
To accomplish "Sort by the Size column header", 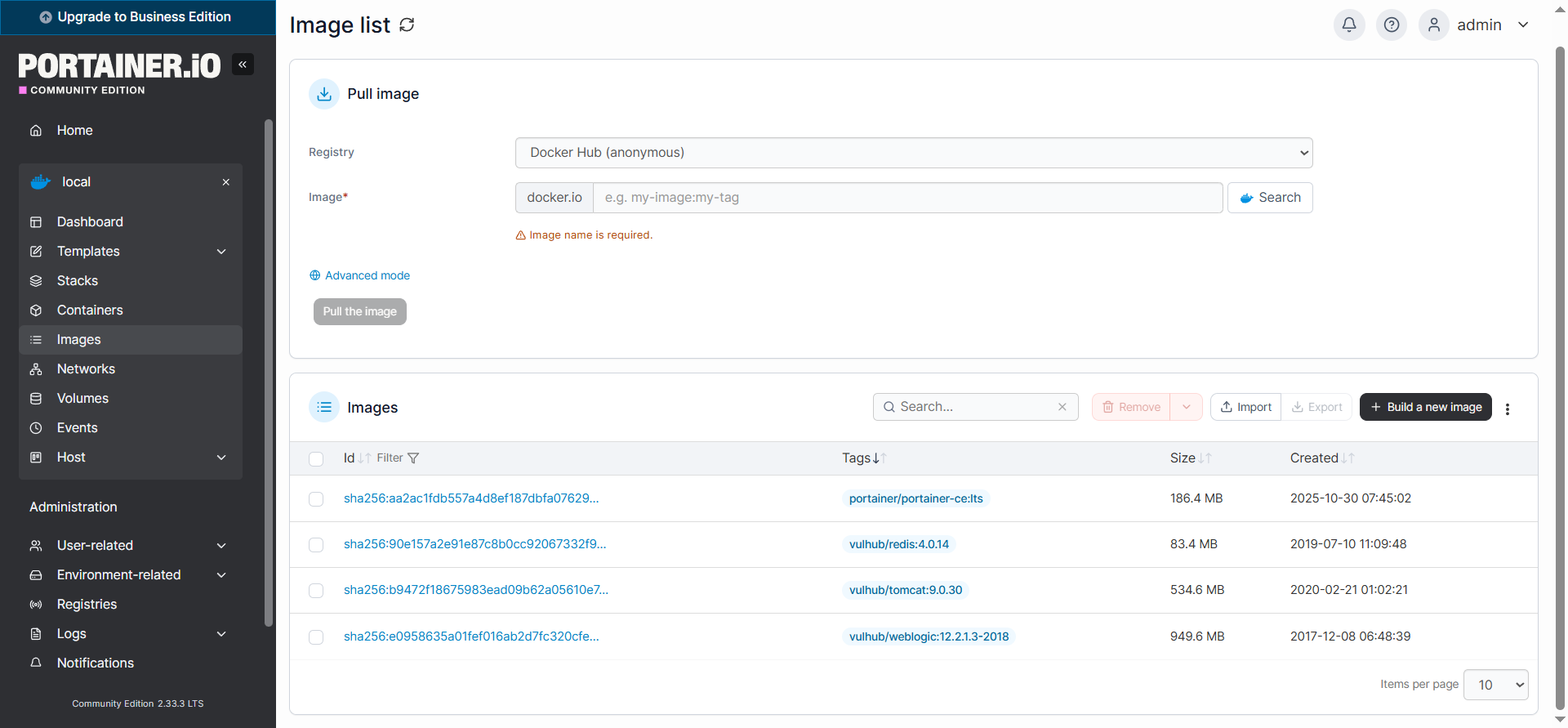I will click(x=1191, y=458).
